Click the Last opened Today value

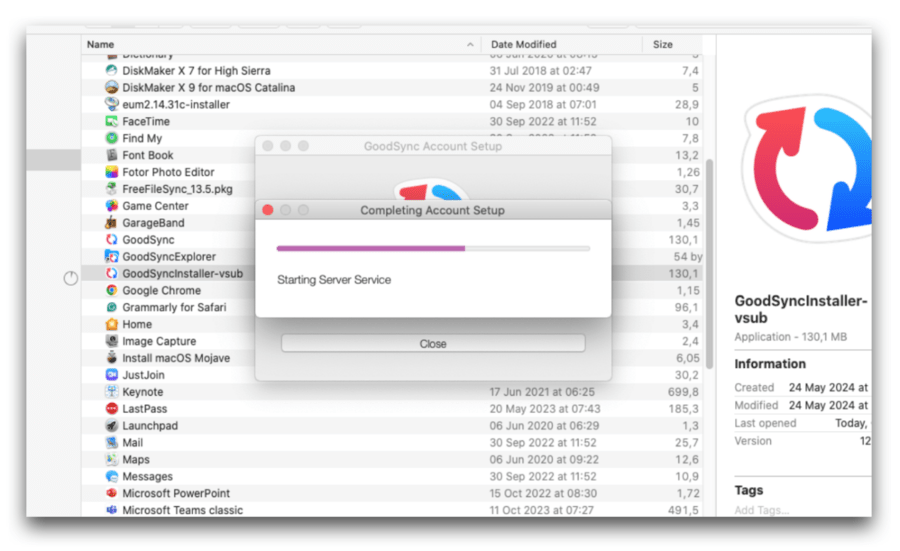click(x=852, y=423)
